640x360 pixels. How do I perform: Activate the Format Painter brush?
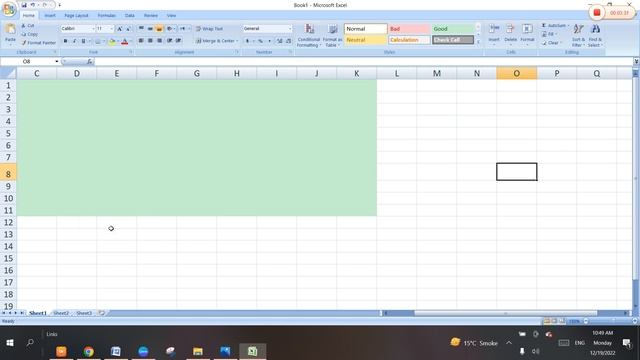(38, 42)
